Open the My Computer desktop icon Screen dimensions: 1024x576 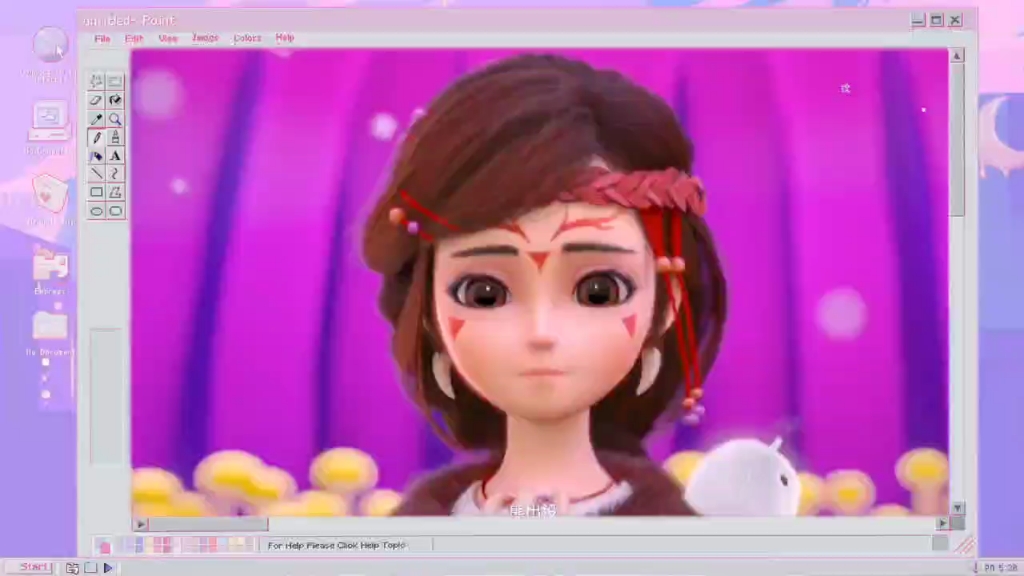(x=48, y=121)
